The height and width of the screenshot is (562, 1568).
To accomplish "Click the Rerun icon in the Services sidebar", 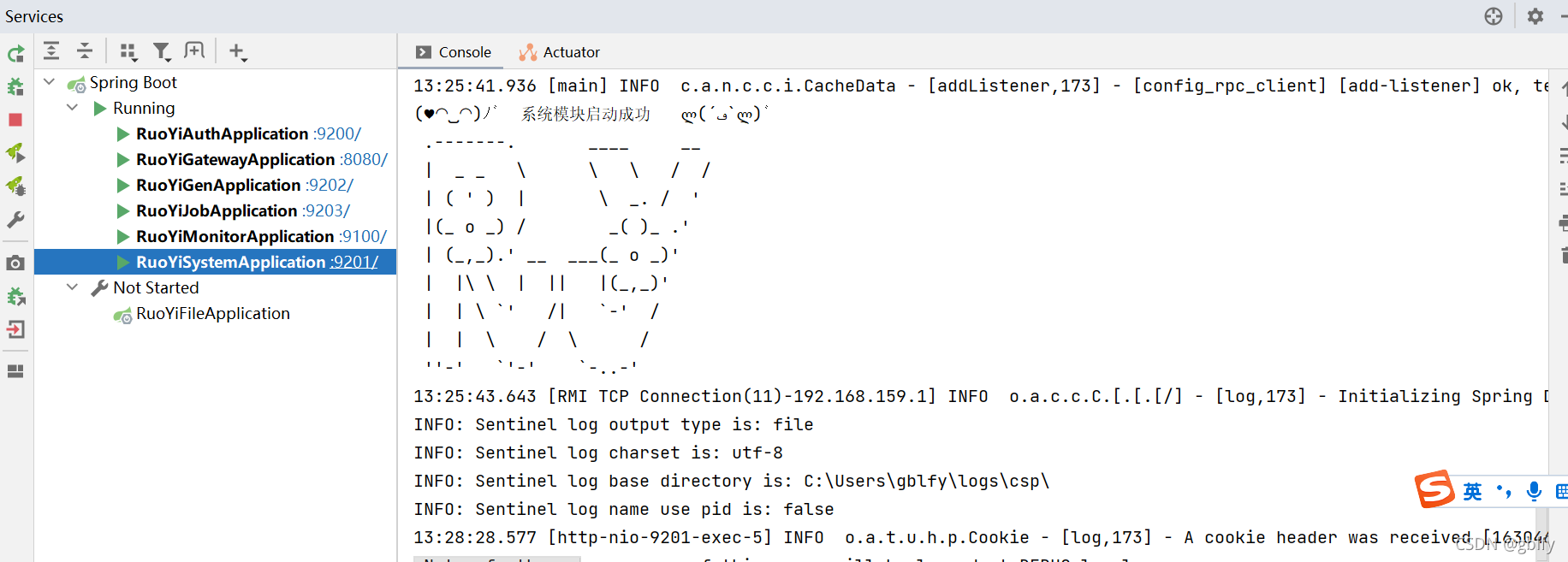I will point(15,54).
